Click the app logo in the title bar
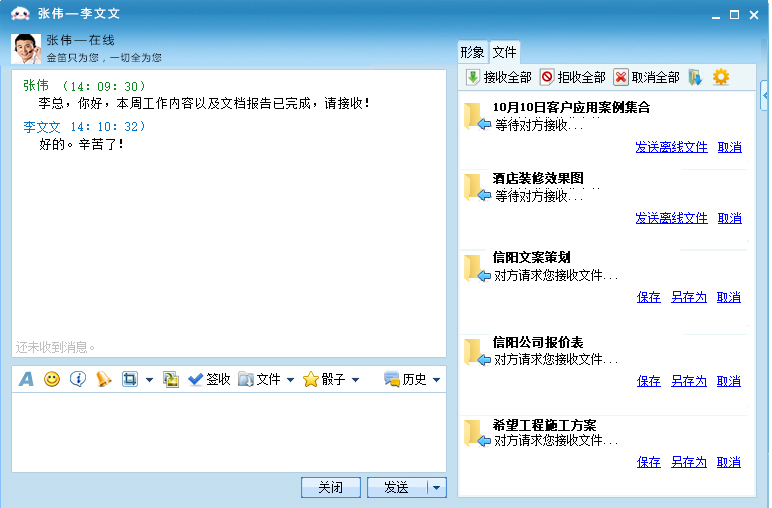 pos(20,14)
